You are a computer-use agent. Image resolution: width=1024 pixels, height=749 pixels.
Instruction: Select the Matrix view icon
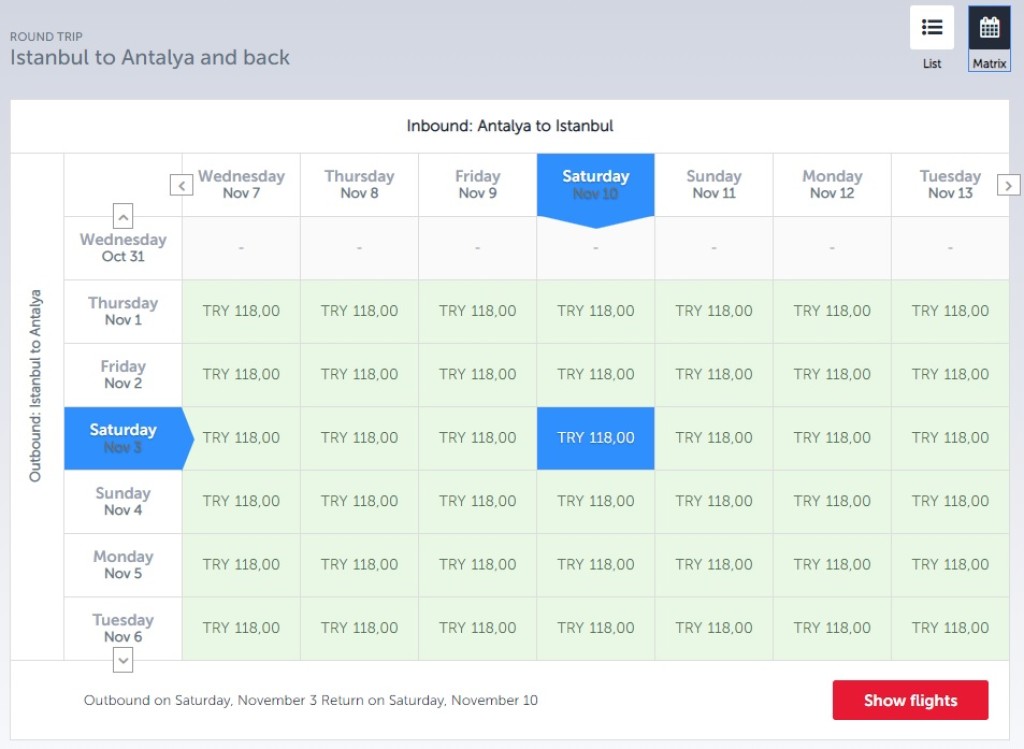click(x=989, y=28)
